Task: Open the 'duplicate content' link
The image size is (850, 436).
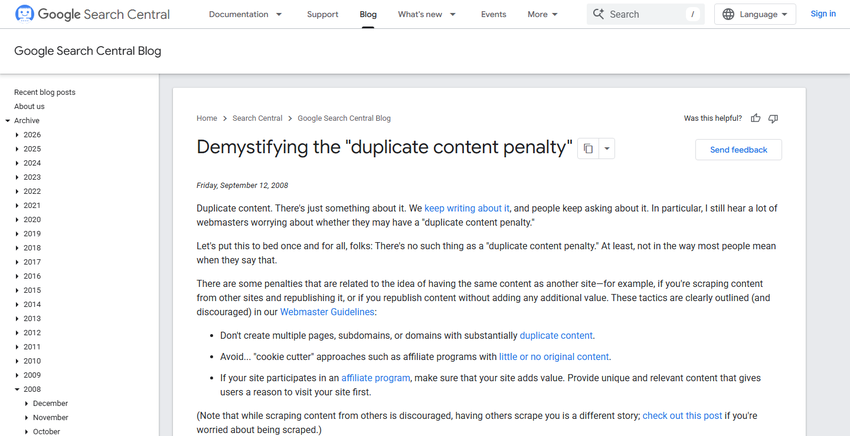Action: click(x=556, y=335)
